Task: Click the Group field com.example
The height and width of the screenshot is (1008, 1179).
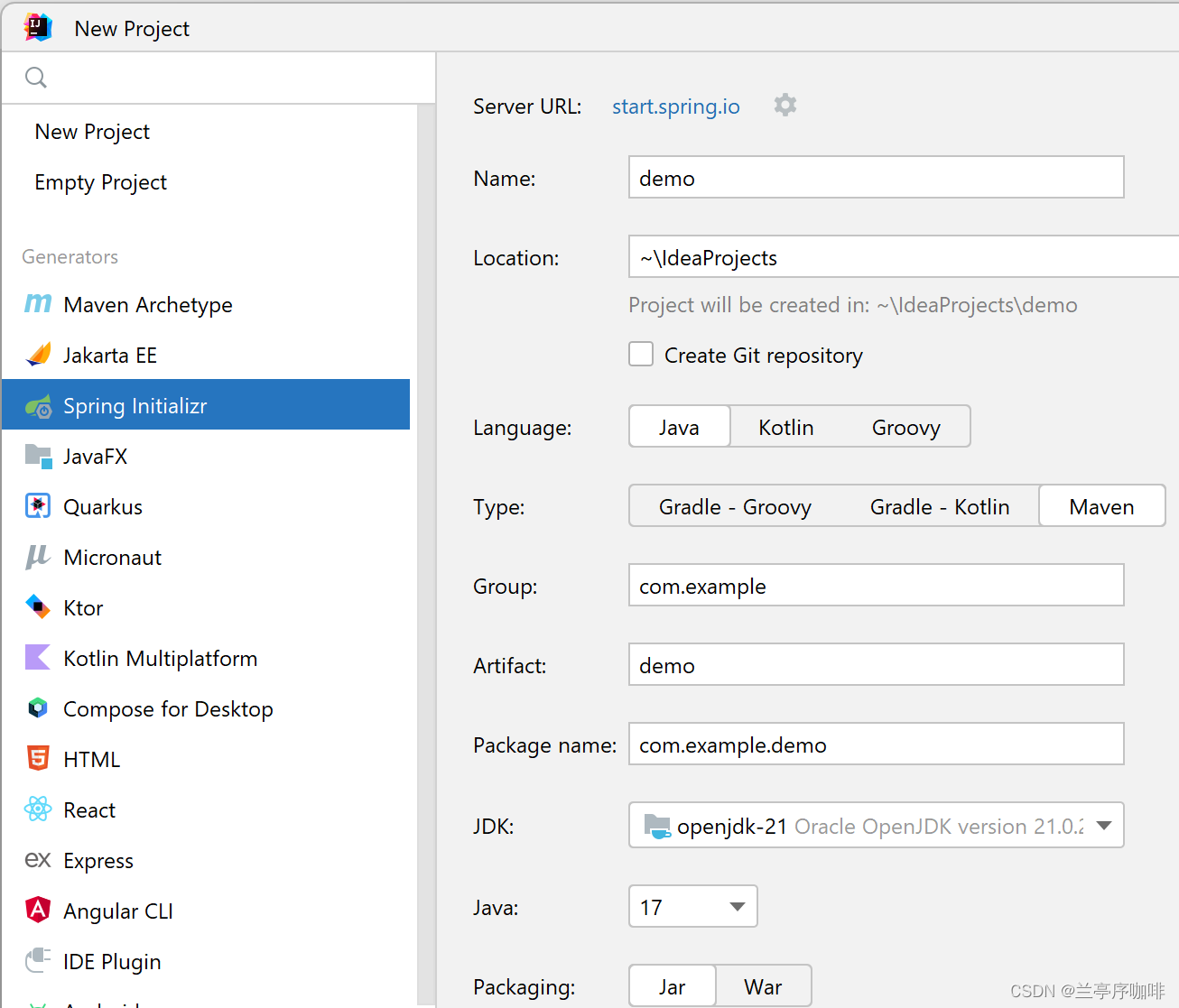Action: [x=877, y=586]
